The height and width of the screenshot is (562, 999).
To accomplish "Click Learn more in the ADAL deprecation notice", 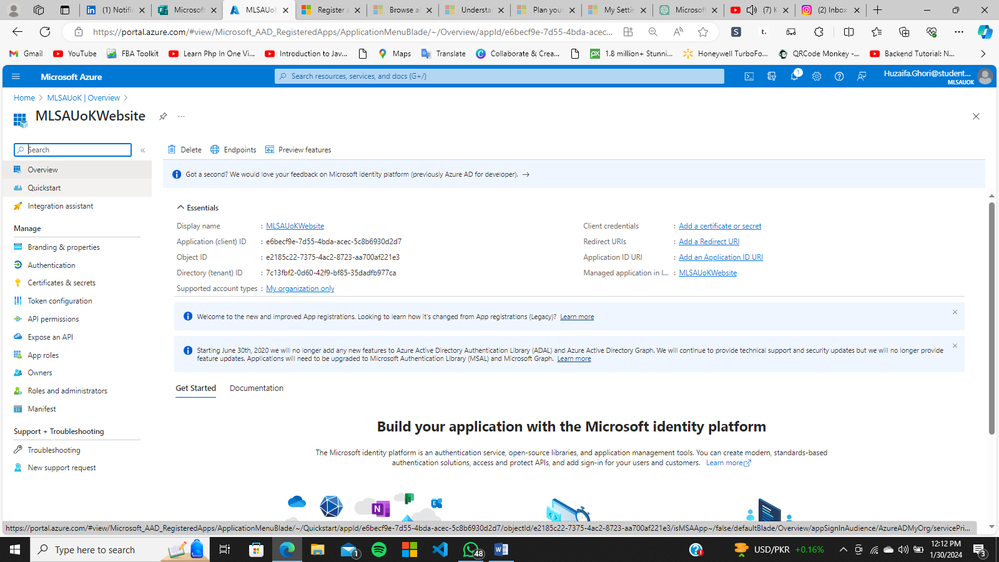I will (574, 359).
